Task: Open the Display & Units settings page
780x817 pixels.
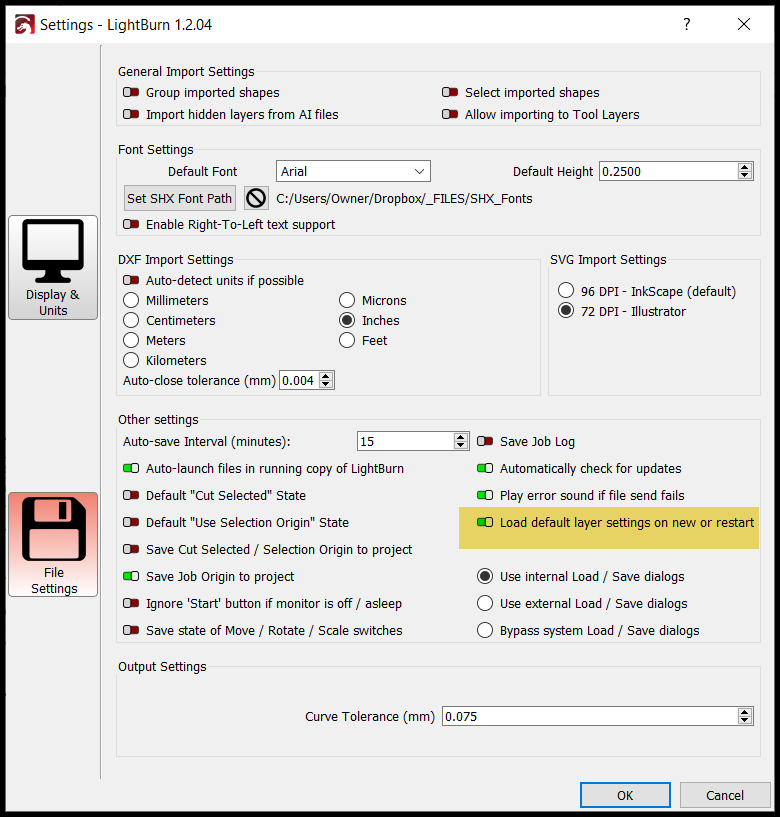Action: coord(53,267)
